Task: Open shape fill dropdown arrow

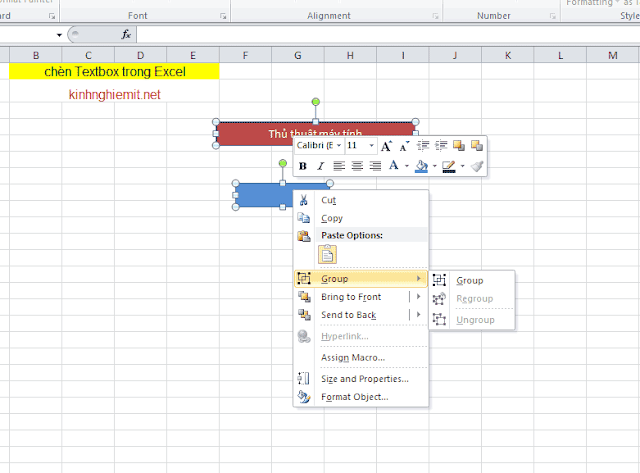Action: tap(435, 166)
